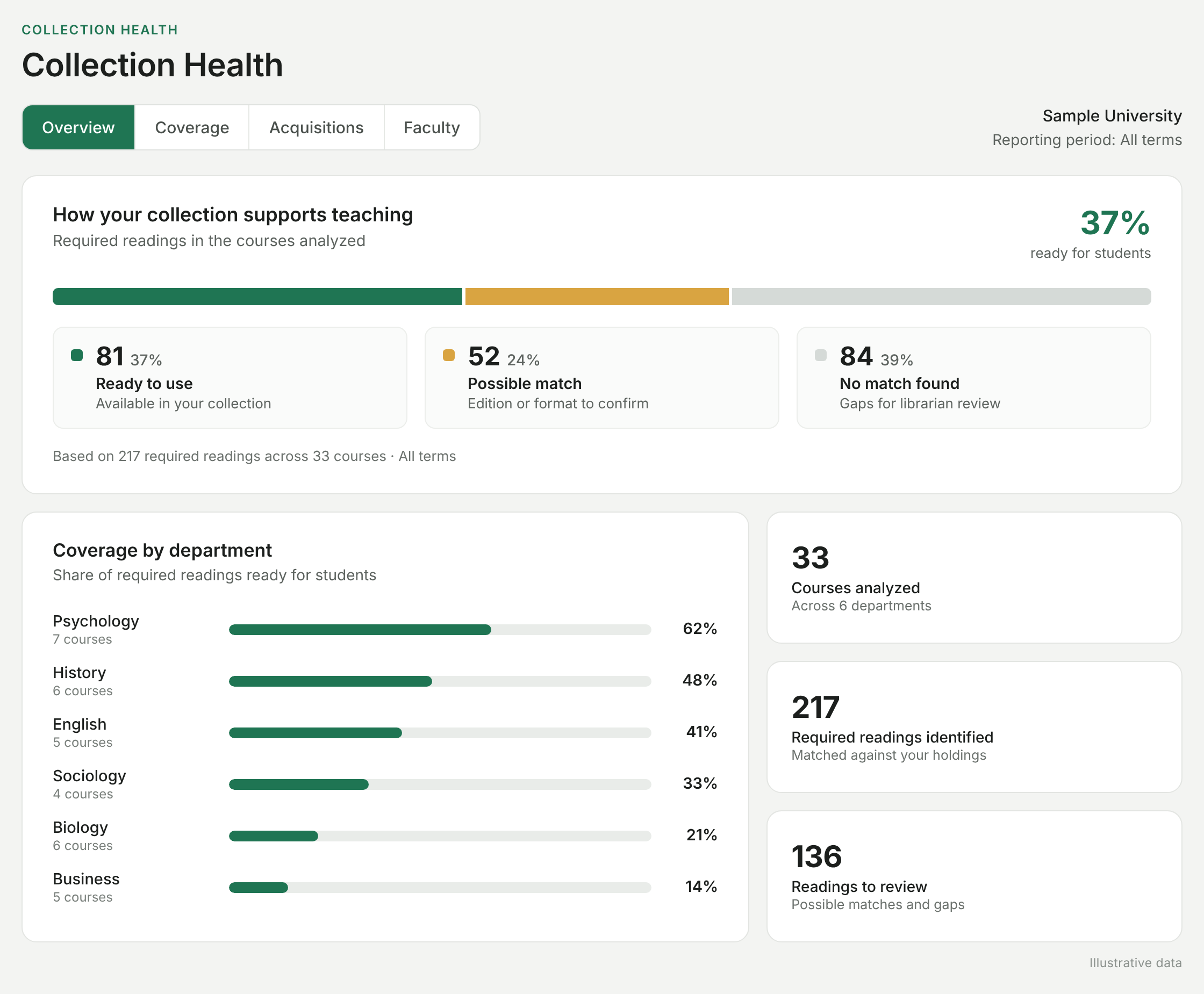Click the Psychology coverage bar
Image resolution: width=1204 pixels, height=994 pixels.
pos(440,630)
